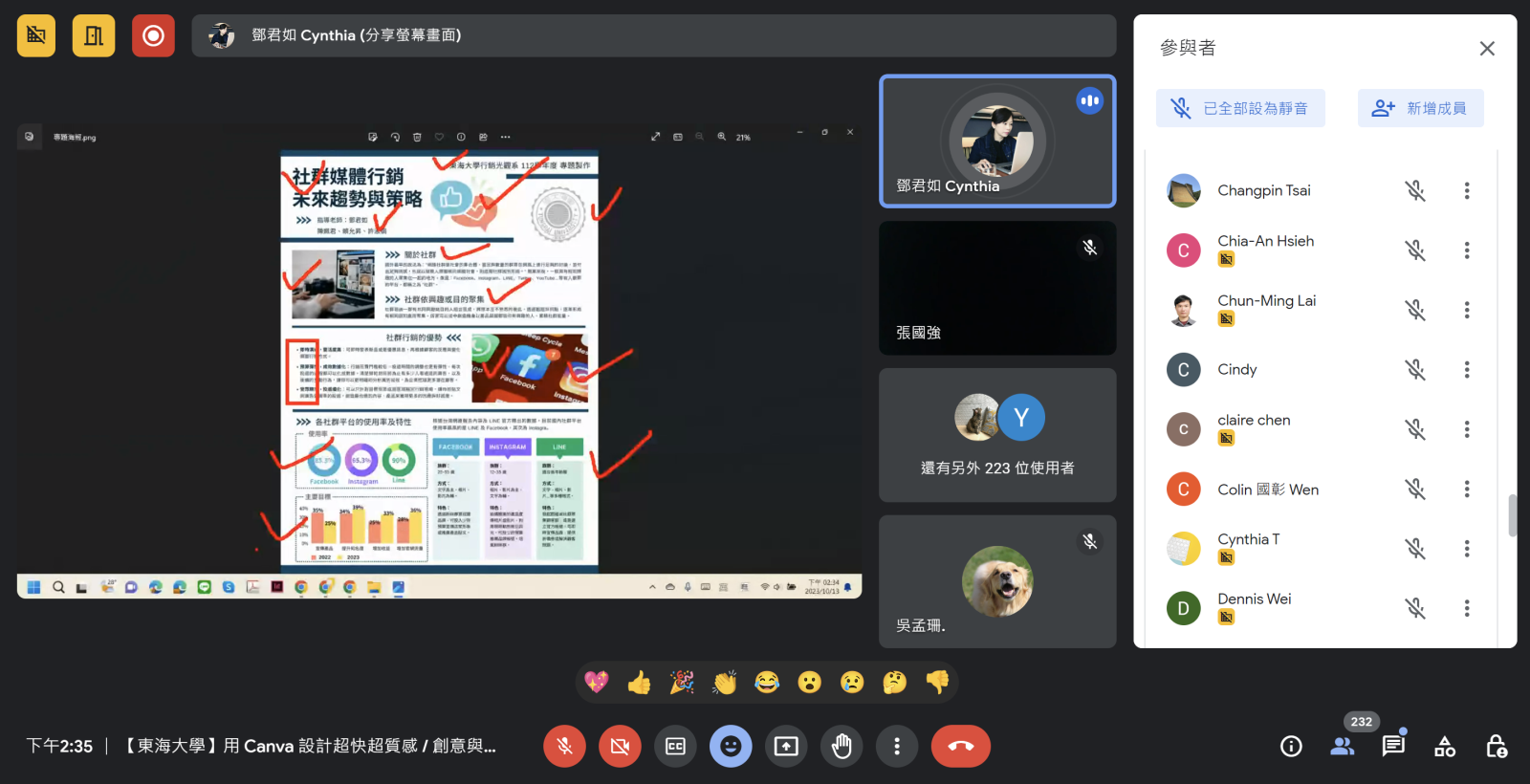Viewport: 1530px width, 784px height.
Task: Open the participants people tab
Action: 1343,747
